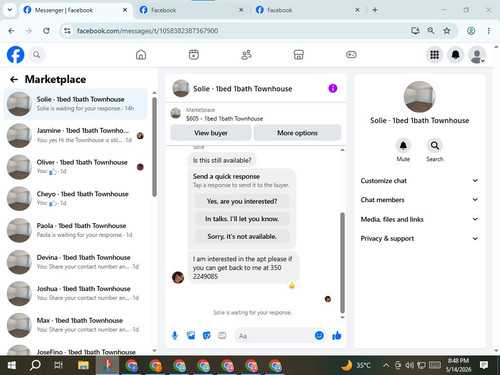
Task: Open Windows notification center
Action: click(484, 365)
